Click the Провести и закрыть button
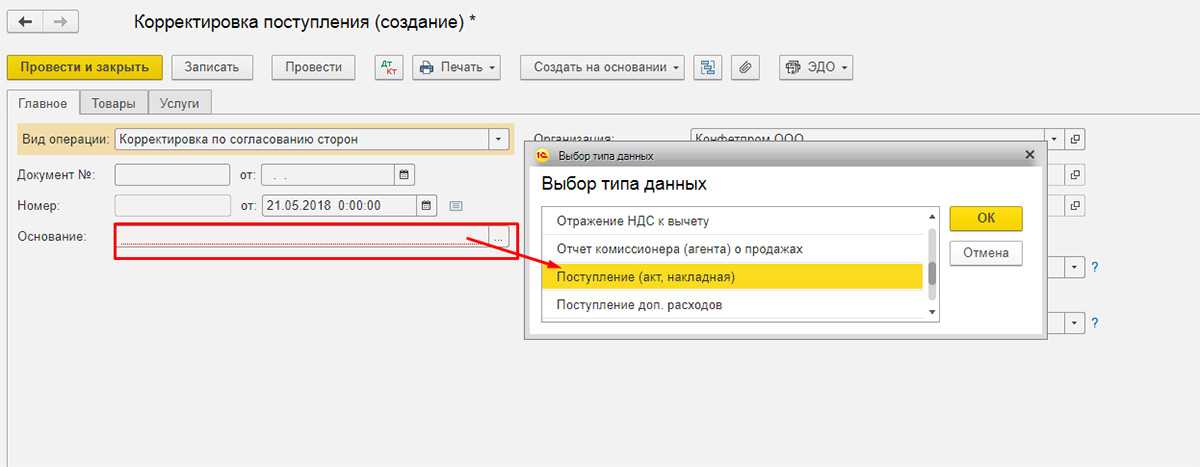Viewport: 1200px width, 467px height. pyautogui.click(x=84, y=67)
